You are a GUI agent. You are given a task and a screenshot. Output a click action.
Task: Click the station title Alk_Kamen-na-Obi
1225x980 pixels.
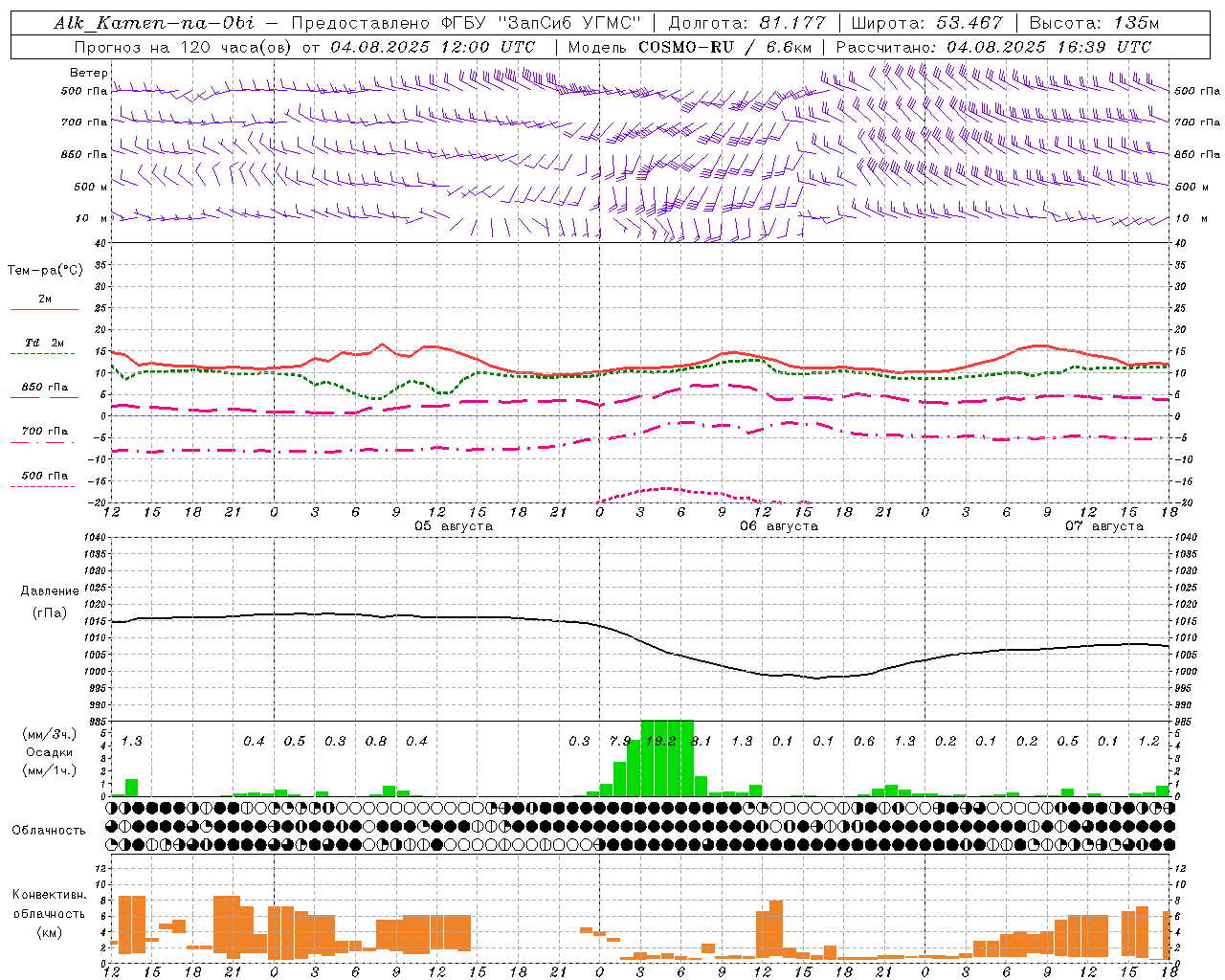pyautogui.click(x=154, y=23)
